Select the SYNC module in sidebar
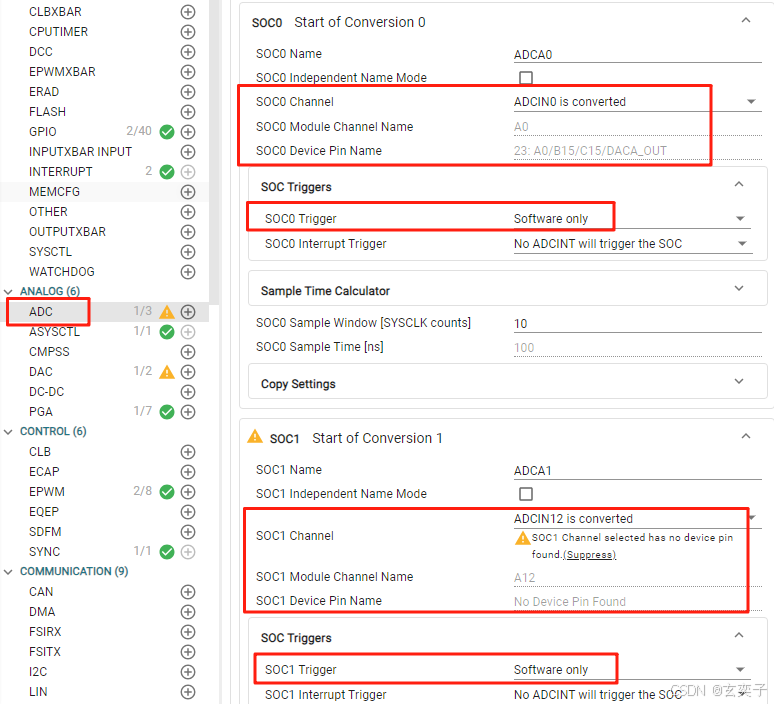This screenshot has width=774, height=704. 44,552
